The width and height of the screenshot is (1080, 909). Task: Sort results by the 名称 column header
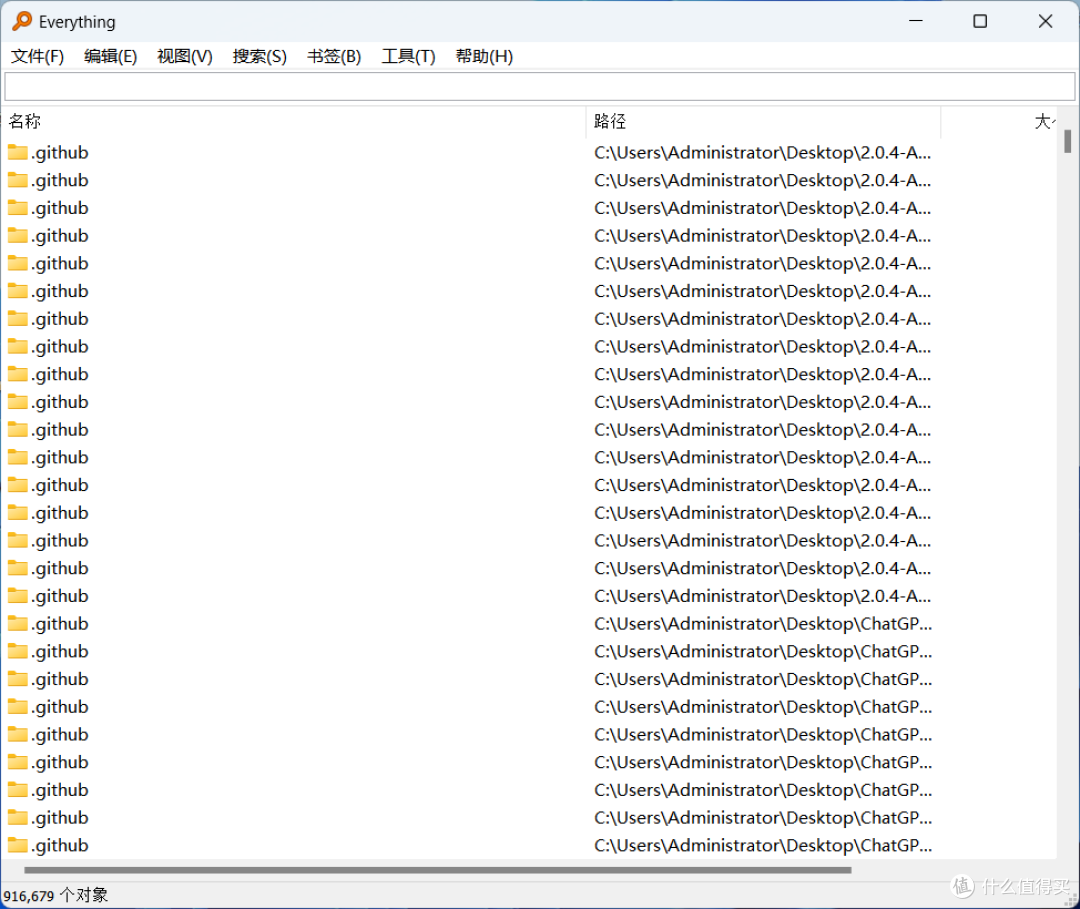[x=295, y=122]
